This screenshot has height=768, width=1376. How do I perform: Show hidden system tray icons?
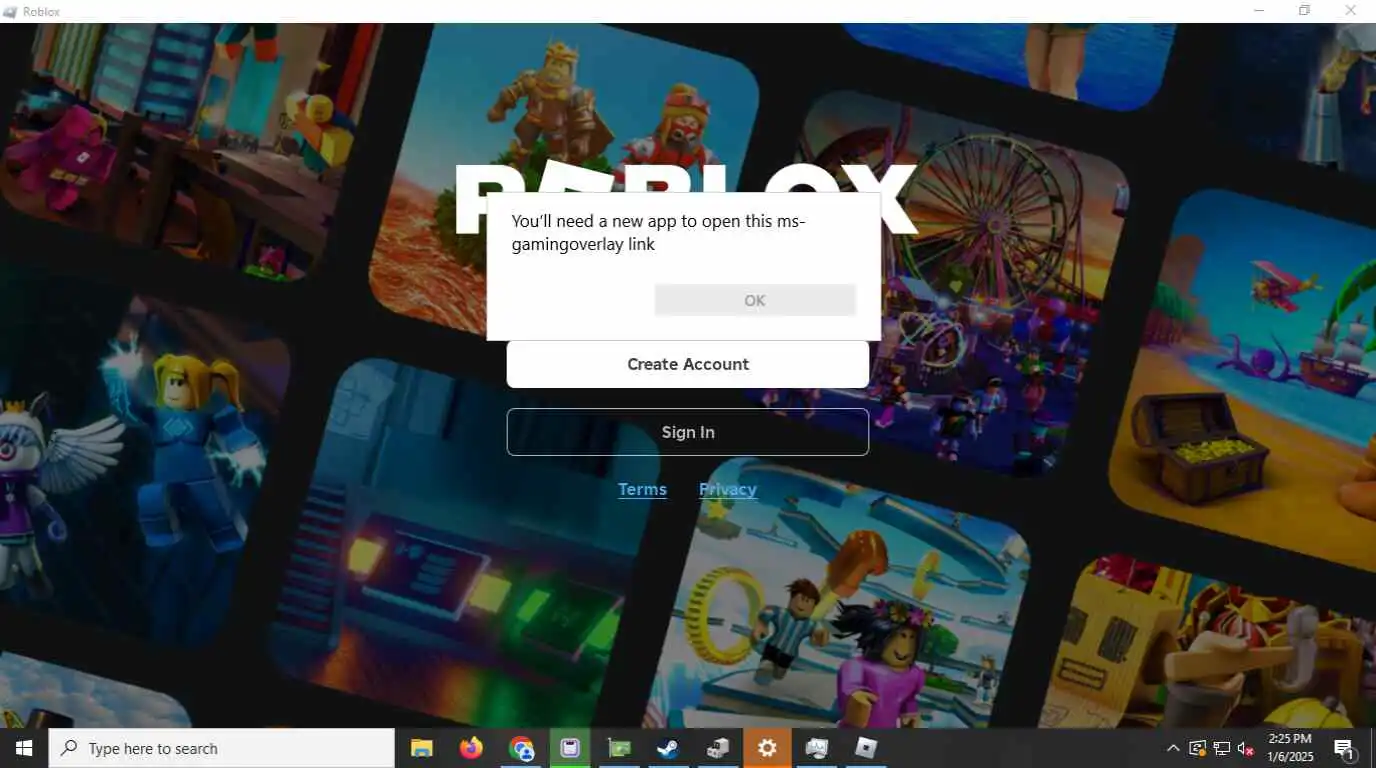pos(1173,748)
